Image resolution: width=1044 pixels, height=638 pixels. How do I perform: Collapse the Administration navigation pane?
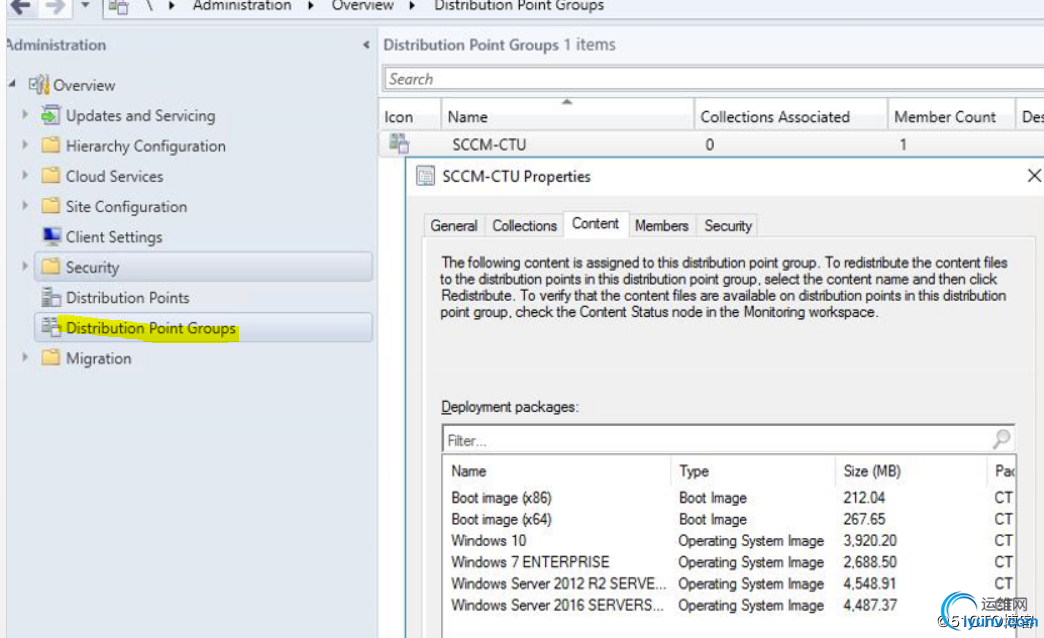coord(366,45)
